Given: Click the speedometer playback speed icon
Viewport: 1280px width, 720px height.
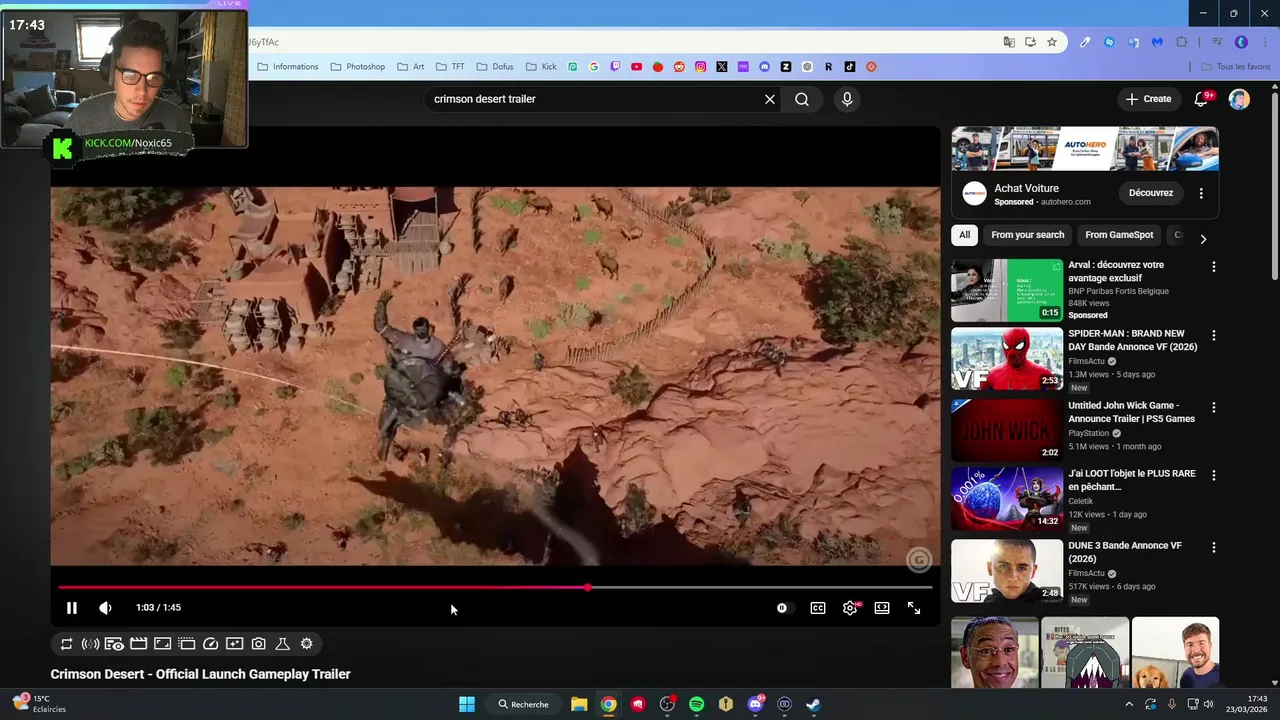Looking at the screenshot, I should pos(211,644).
